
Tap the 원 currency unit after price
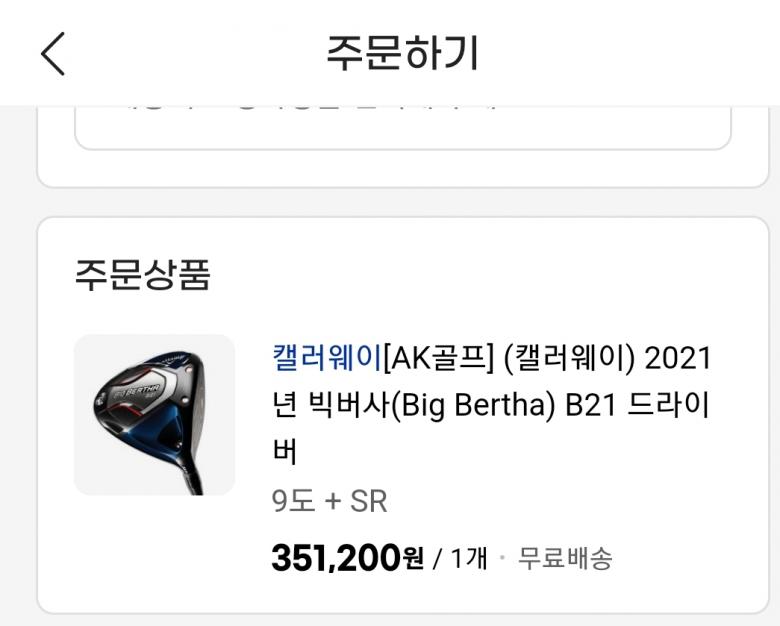pyautogui.click(x=413, y=558)
